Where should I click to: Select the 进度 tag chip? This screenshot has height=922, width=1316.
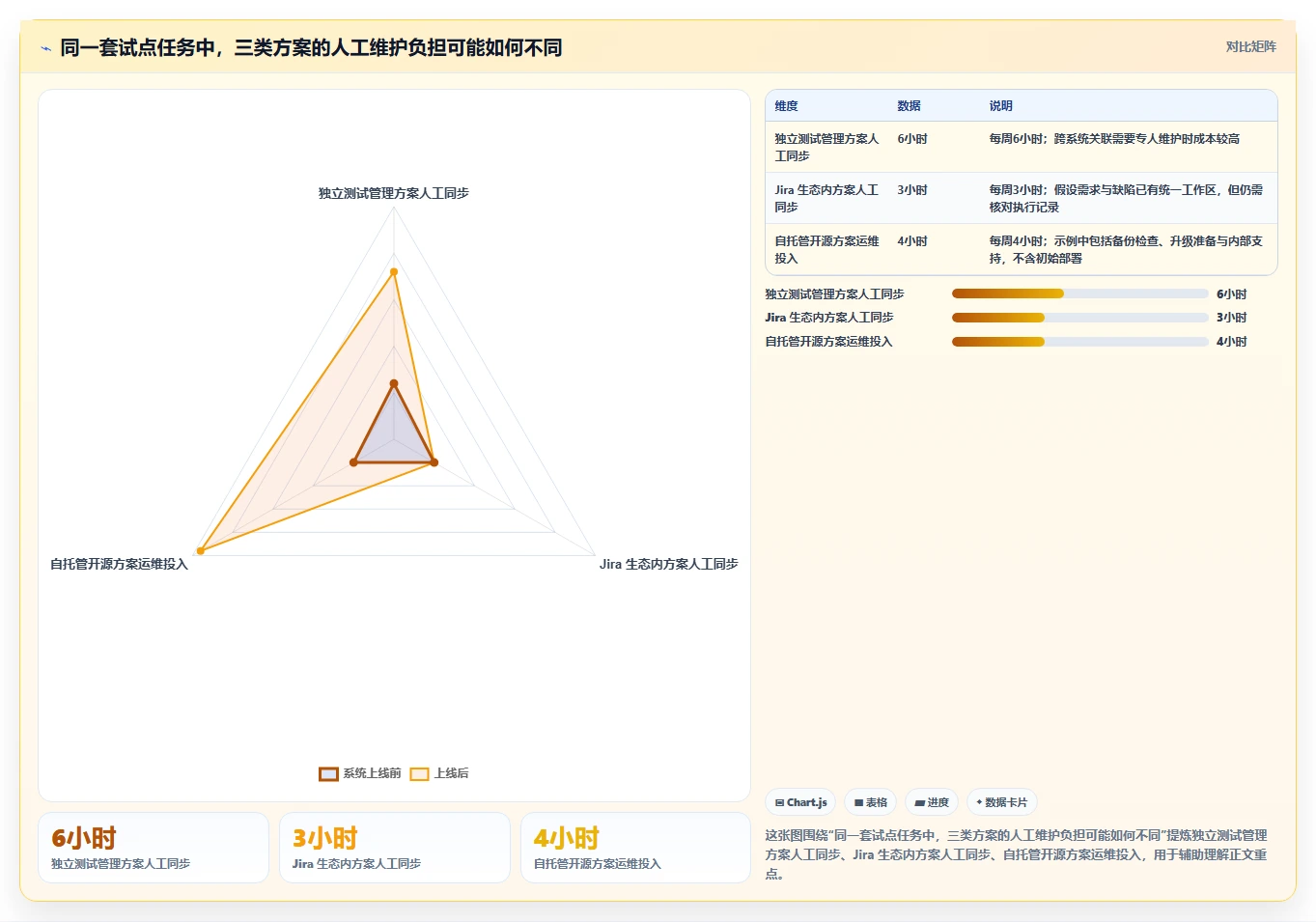932,802
